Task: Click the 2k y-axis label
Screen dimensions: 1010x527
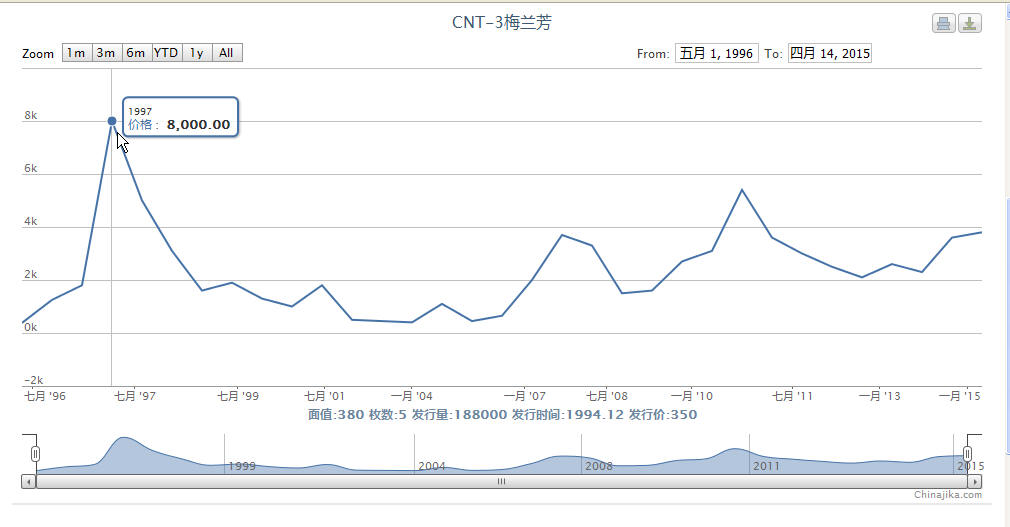Action: click(31, 274)
